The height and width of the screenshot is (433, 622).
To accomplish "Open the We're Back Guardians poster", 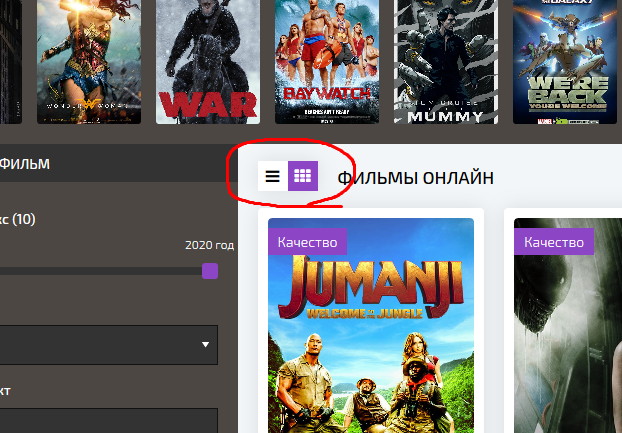I will [565, 62].
